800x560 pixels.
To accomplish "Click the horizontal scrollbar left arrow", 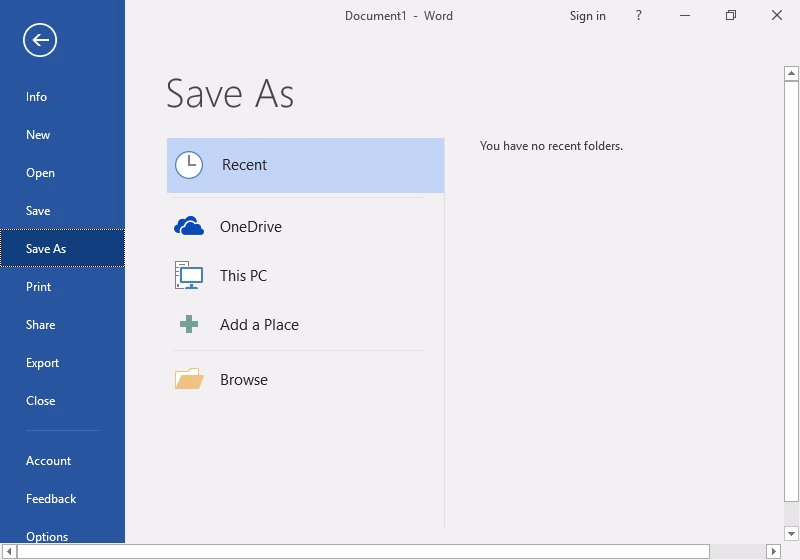I will click(x=9, y=551).
